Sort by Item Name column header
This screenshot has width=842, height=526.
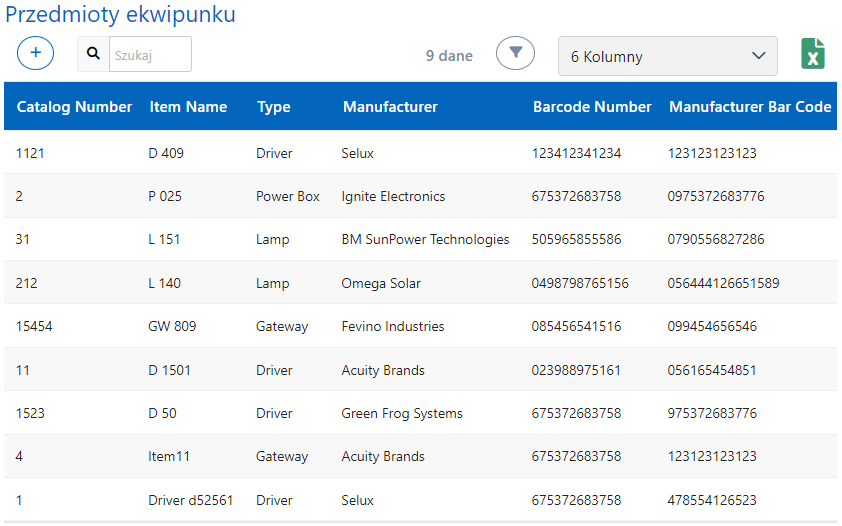pos(188,107)
